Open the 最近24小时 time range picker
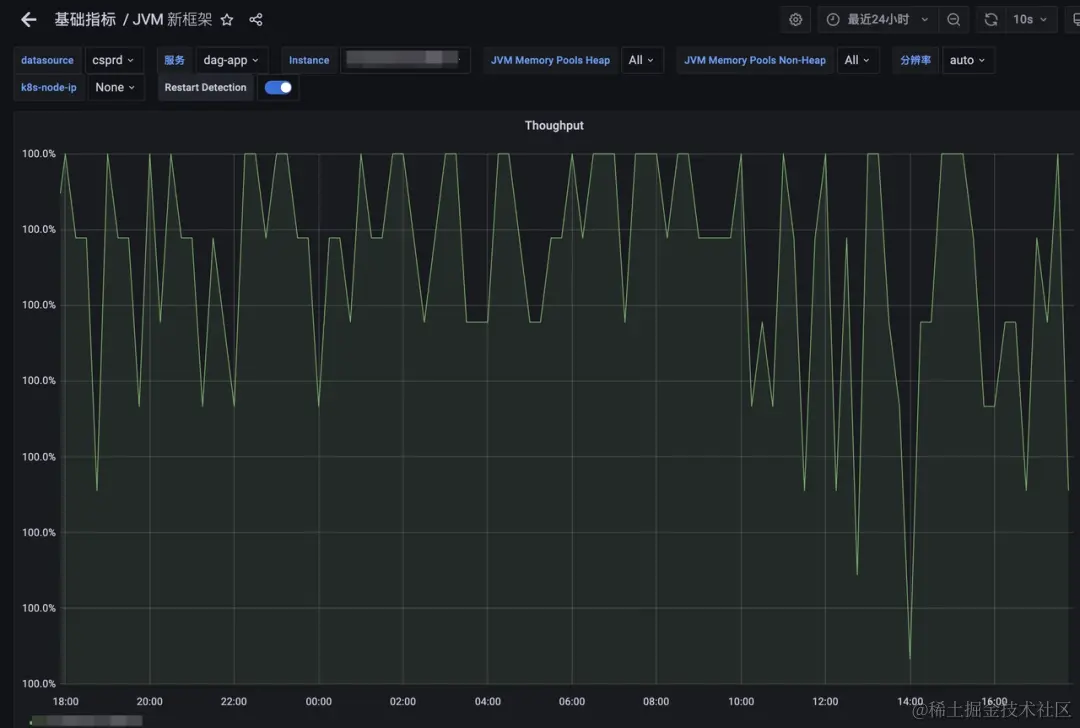The image size is (1080, 728). (x=878, y=19)
